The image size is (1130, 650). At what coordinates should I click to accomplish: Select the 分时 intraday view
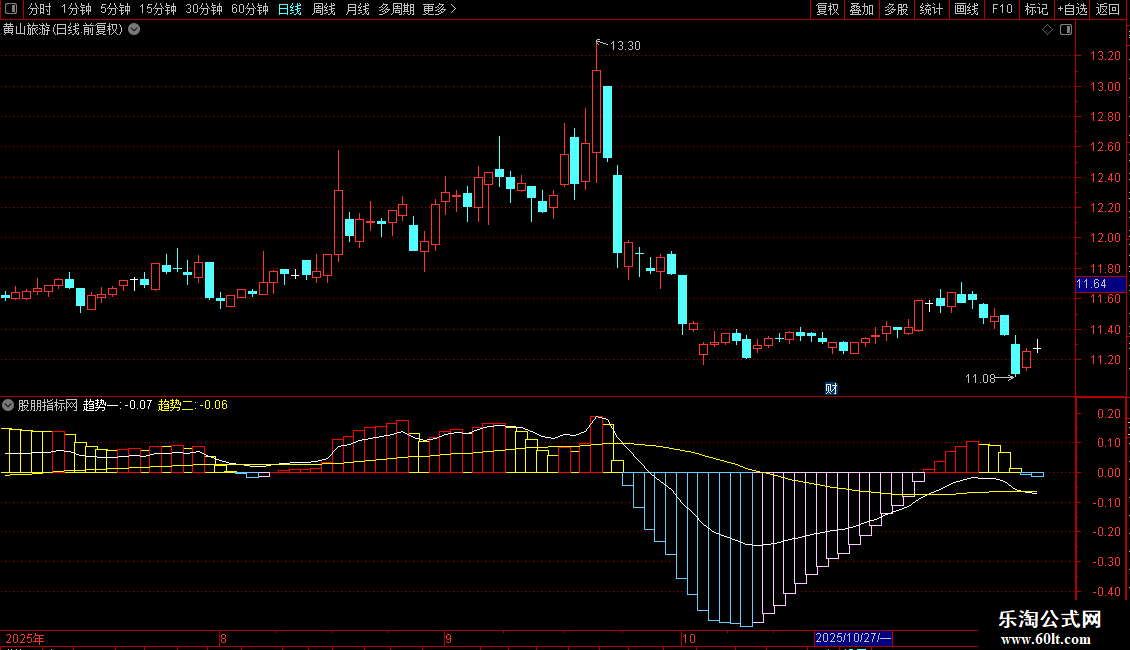40,9
